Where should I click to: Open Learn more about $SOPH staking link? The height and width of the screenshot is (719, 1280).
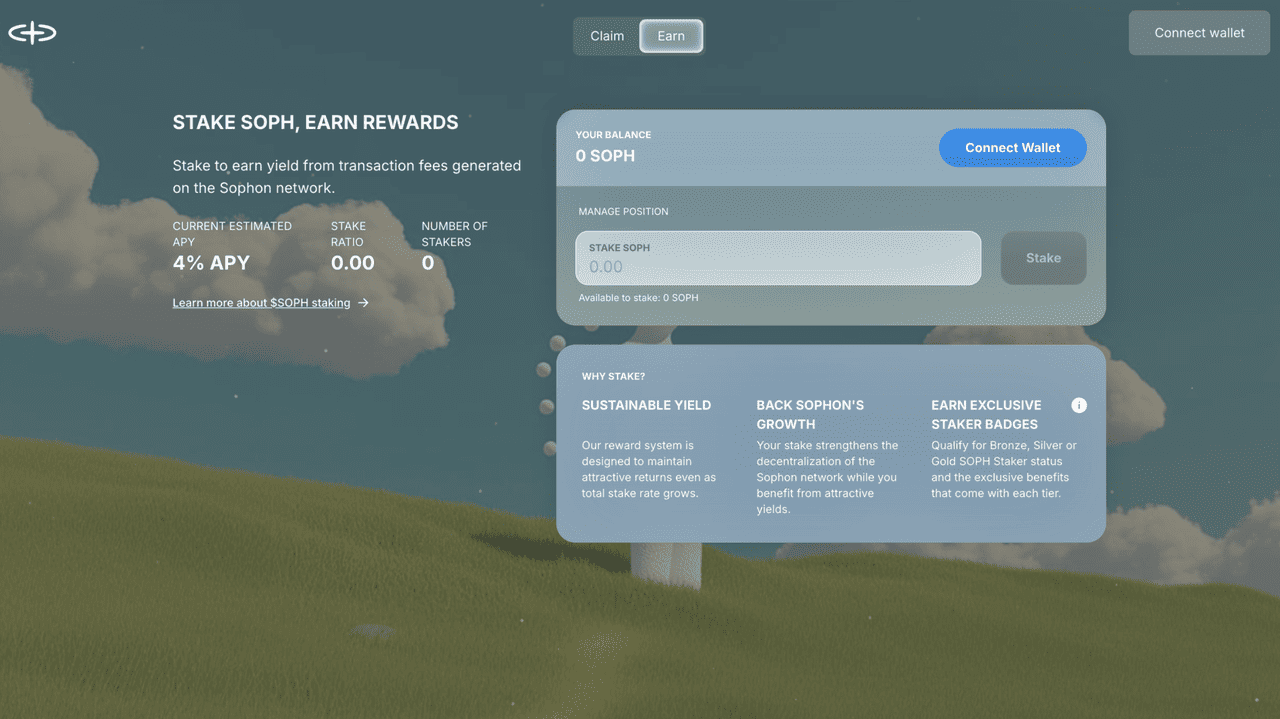pos(261,303)
